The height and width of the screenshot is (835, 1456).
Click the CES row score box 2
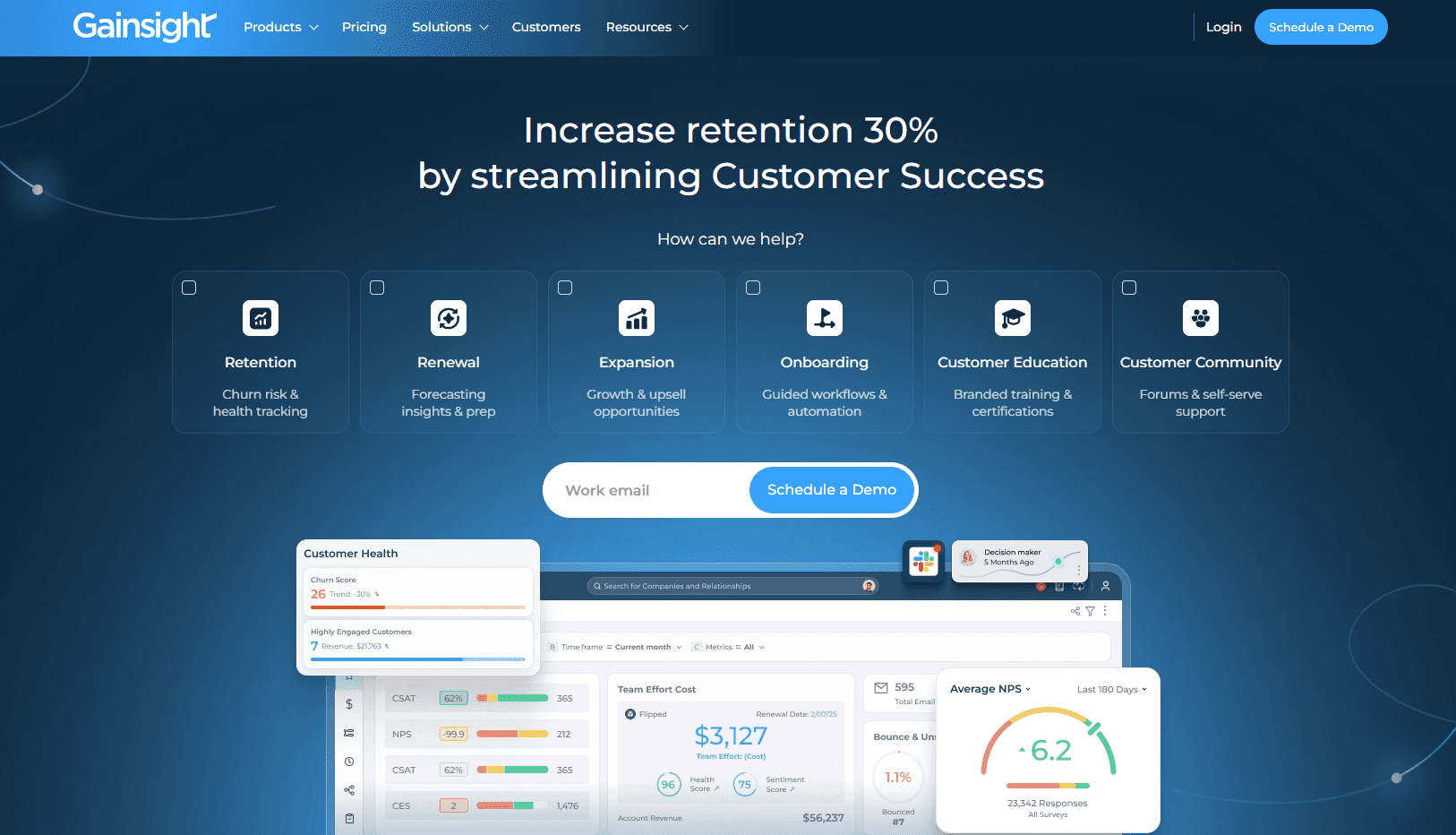pyautogui.click(x=454, y=805)
